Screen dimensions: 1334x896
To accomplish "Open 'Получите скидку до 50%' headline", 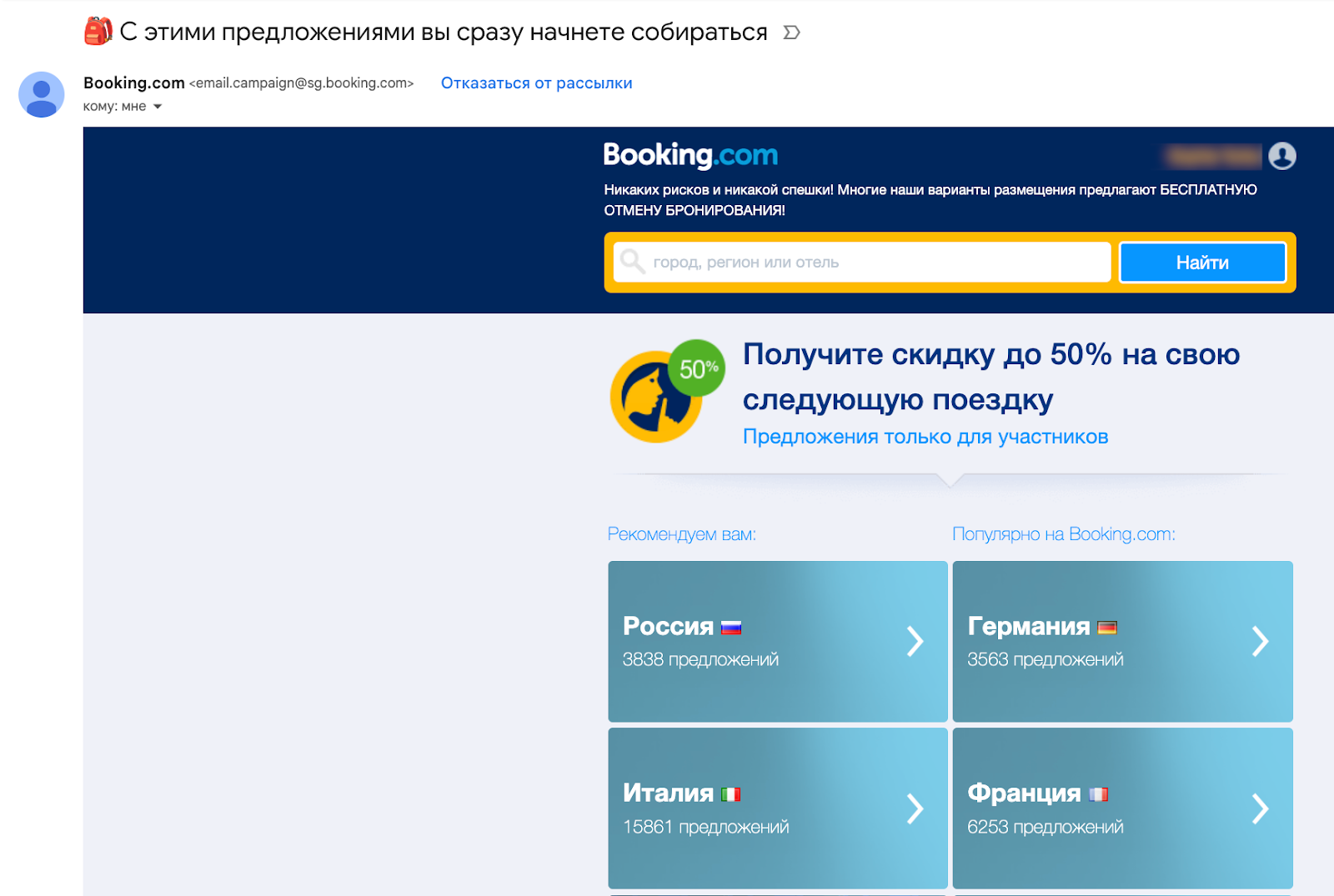I will tap(990, 377).
